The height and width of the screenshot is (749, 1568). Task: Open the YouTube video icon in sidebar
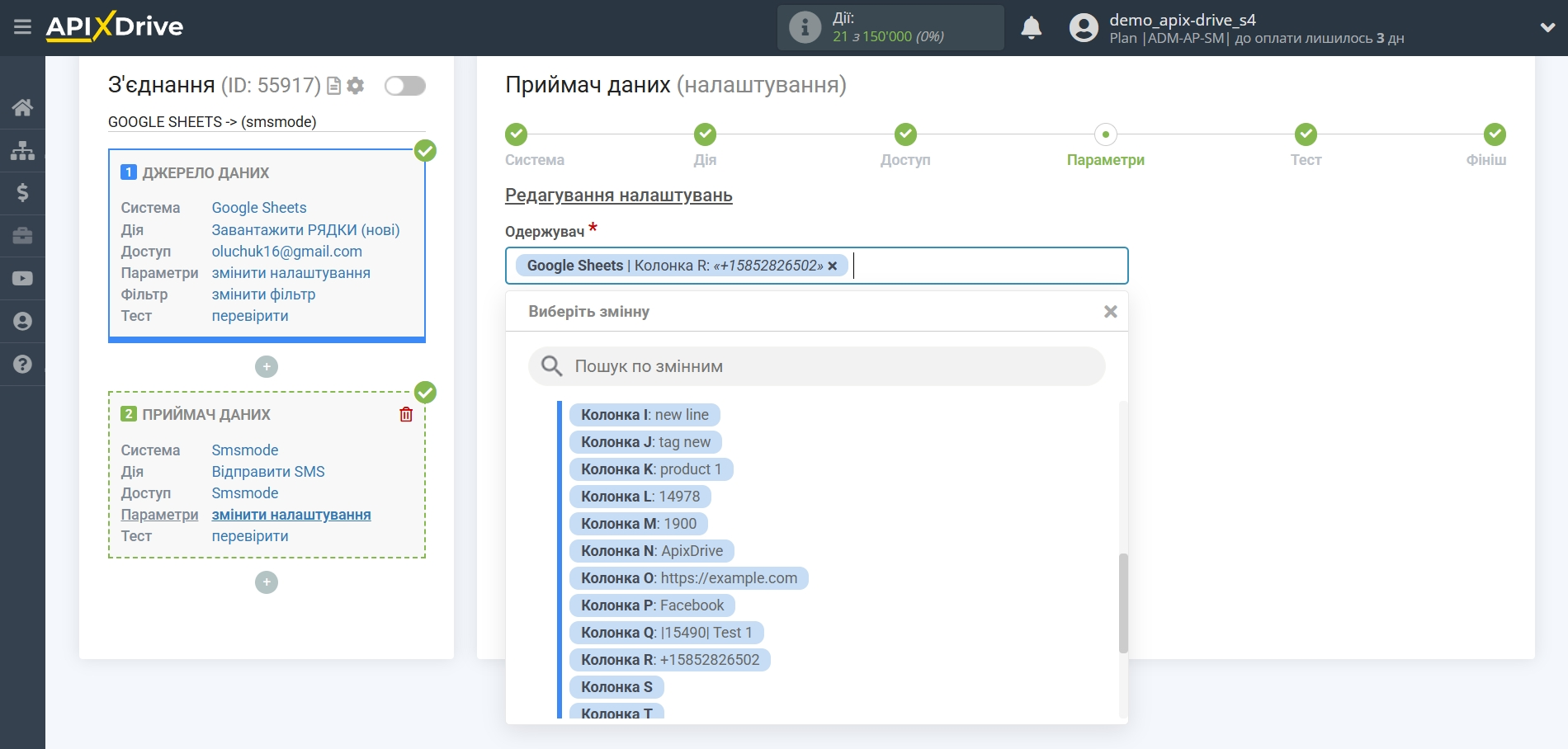pyautogui.click(x=22, y=279)
